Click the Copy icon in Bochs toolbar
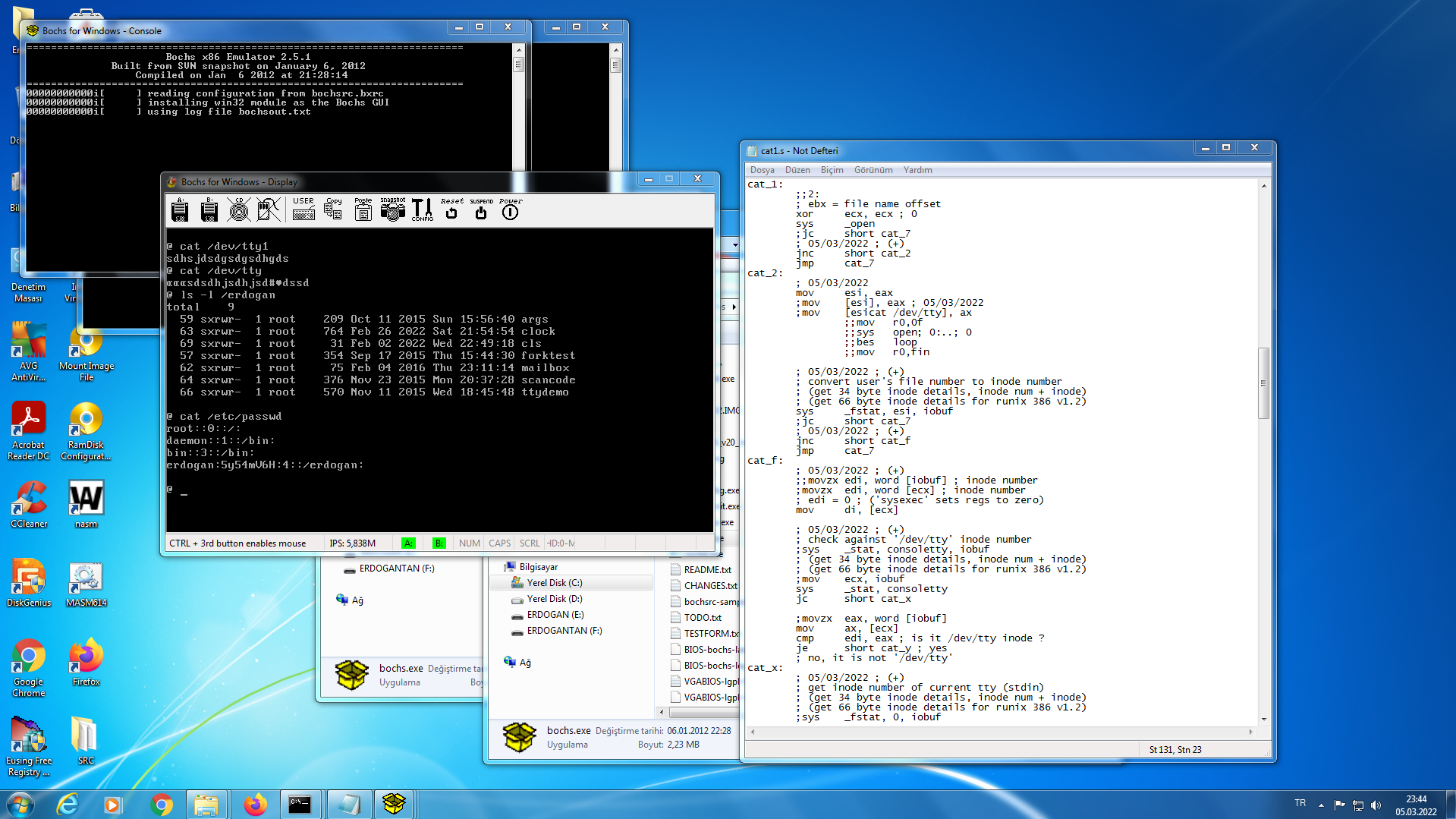 333,209
